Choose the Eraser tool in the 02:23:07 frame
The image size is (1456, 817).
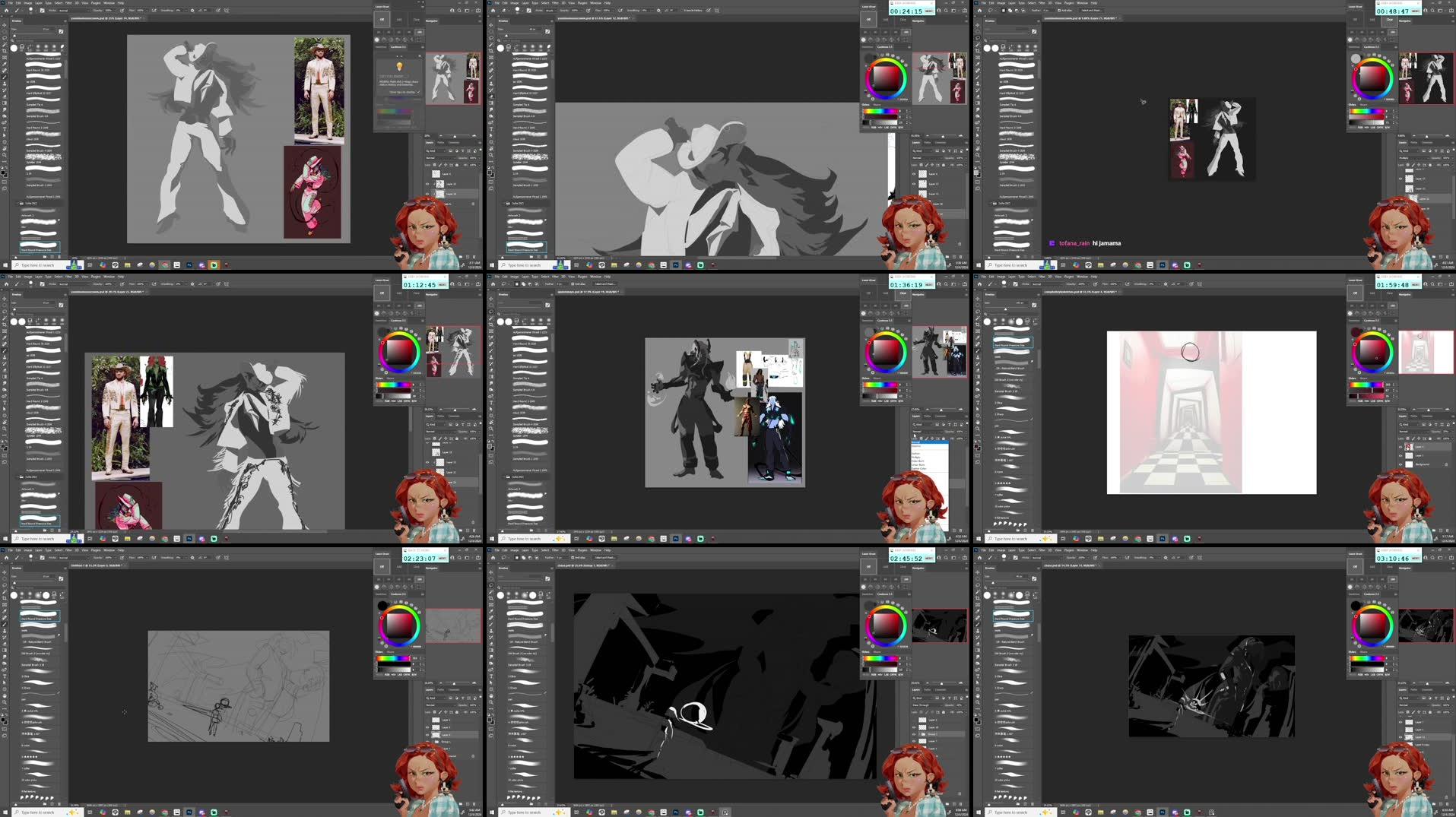click(x=5, y=642)
